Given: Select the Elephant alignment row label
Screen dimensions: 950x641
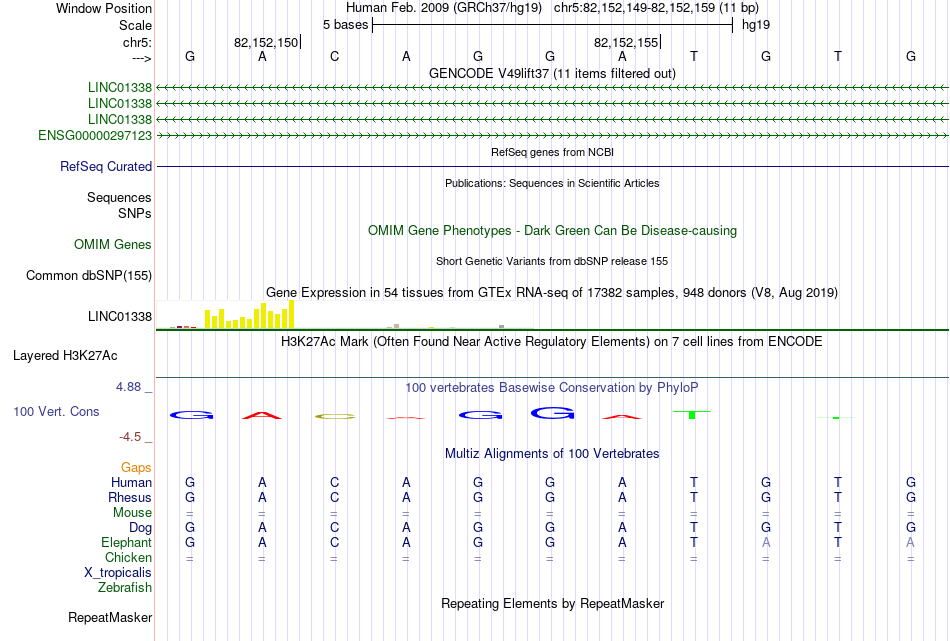Looking at the screenshot, I should coord(126,542).
